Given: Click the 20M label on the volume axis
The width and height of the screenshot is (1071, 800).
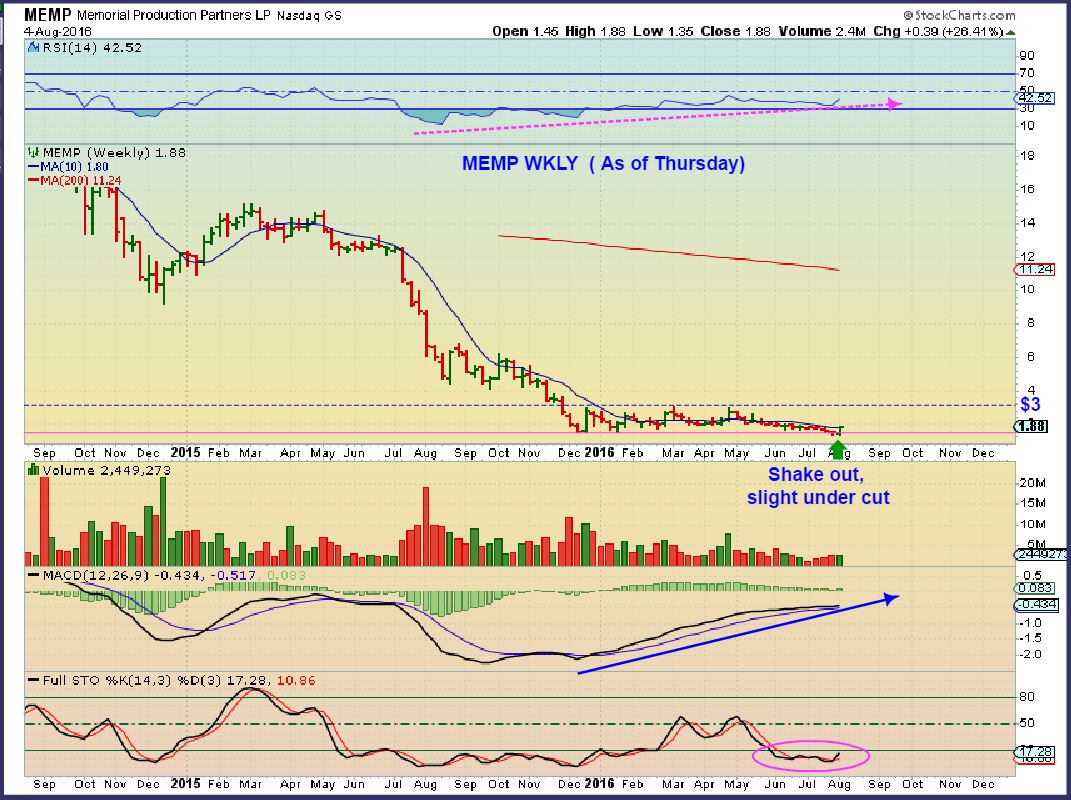Looking at the screenshot, I should [1032, 482].
